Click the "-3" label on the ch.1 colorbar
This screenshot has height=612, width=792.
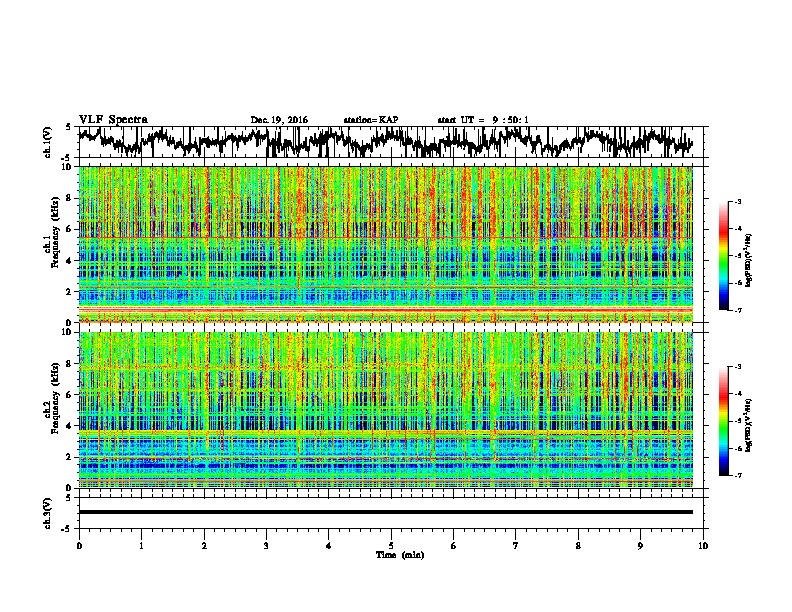click(737, 201)
